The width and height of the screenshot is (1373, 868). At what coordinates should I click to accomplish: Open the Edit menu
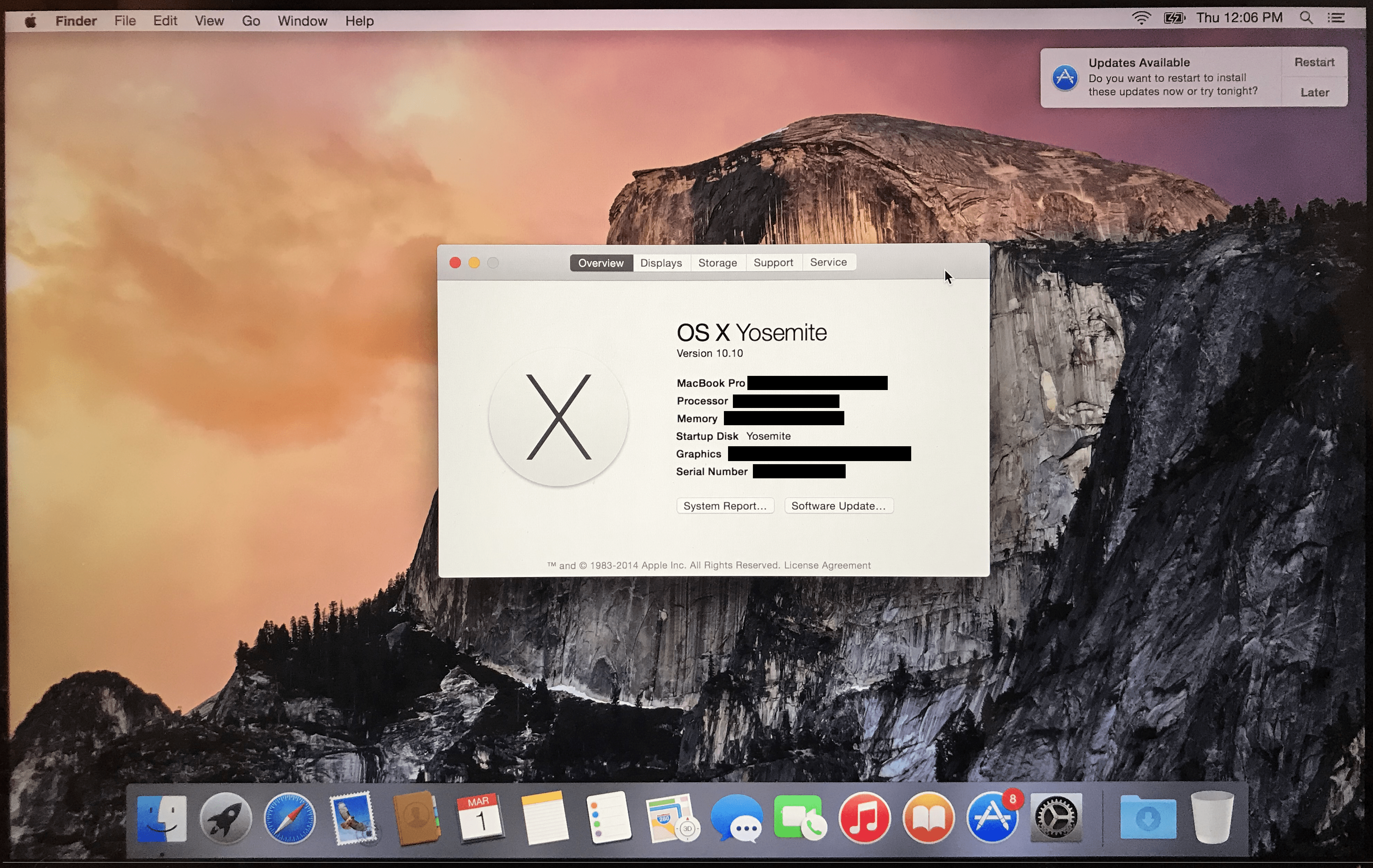coord(165,21)
